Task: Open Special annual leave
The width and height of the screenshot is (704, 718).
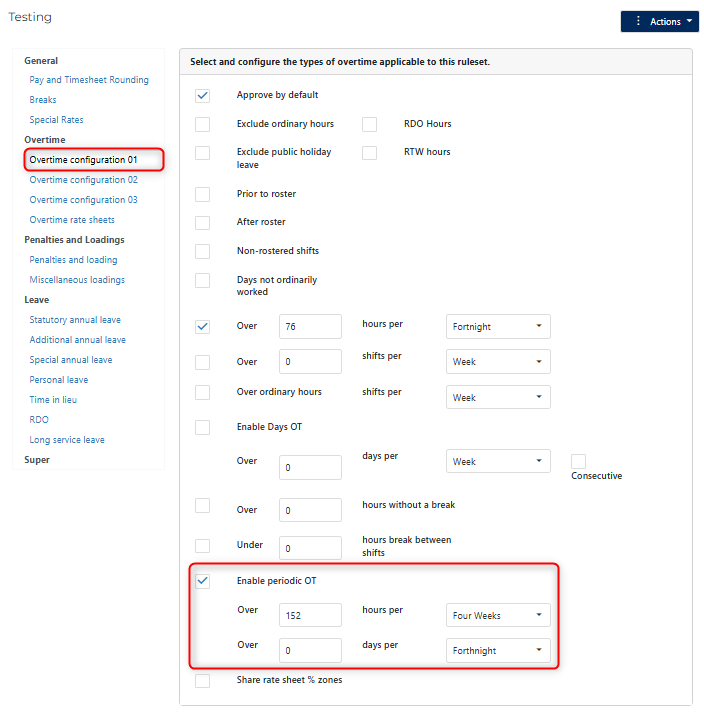Action: point(71,360)
